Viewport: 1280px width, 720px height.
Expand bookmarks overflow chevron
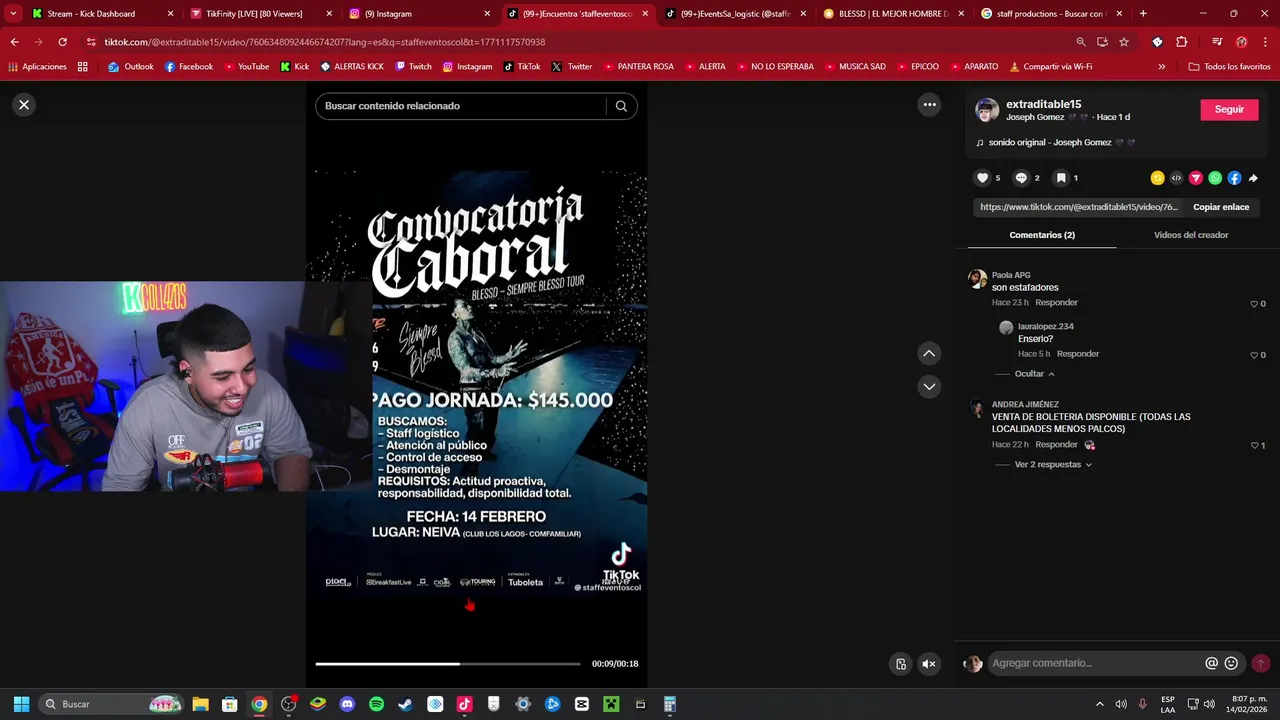click(x=1161, y=67)
